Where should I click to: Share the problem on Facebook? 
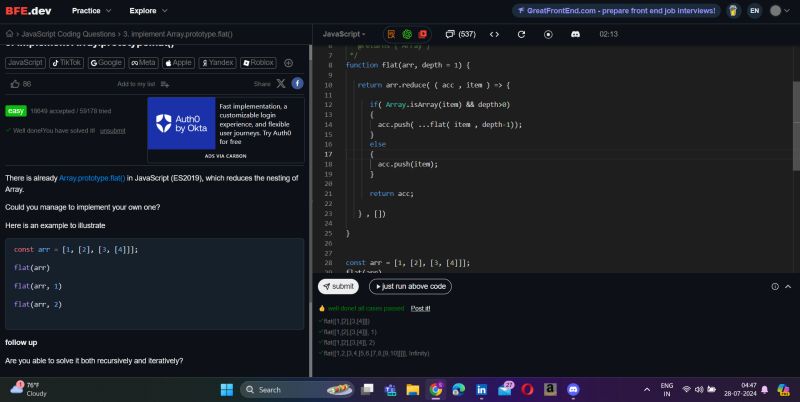[297, 84]
